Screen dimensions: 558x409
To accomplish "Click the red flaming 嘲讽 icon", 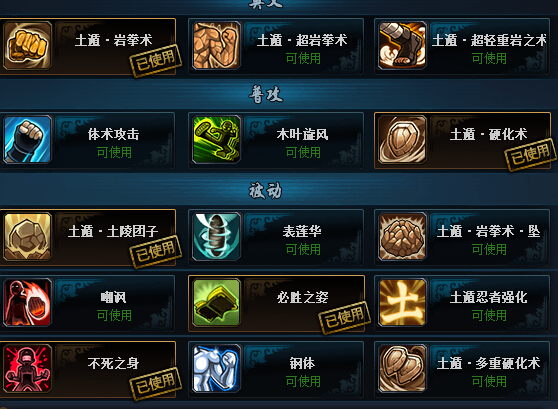I will 27,302.
